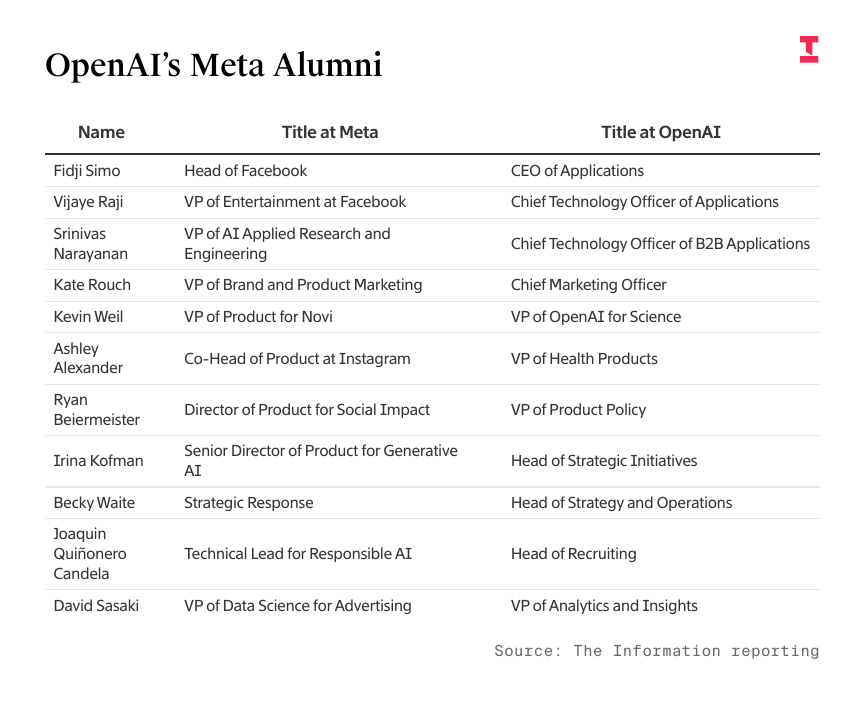Select the Srinivas Narayanan name cell
This screenshot has width=866, height=704.
pyautogui.click(x=91, y=244)
